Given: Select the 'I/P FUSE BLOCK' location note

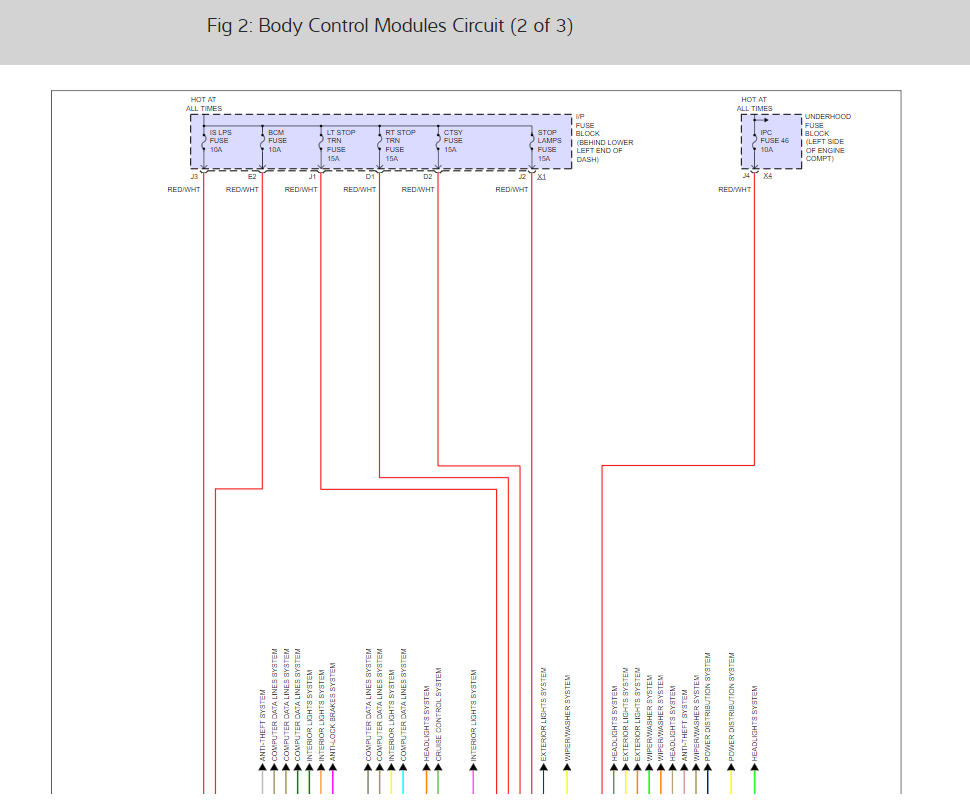Looking at the screenshot, I should [x=604, y=138].
